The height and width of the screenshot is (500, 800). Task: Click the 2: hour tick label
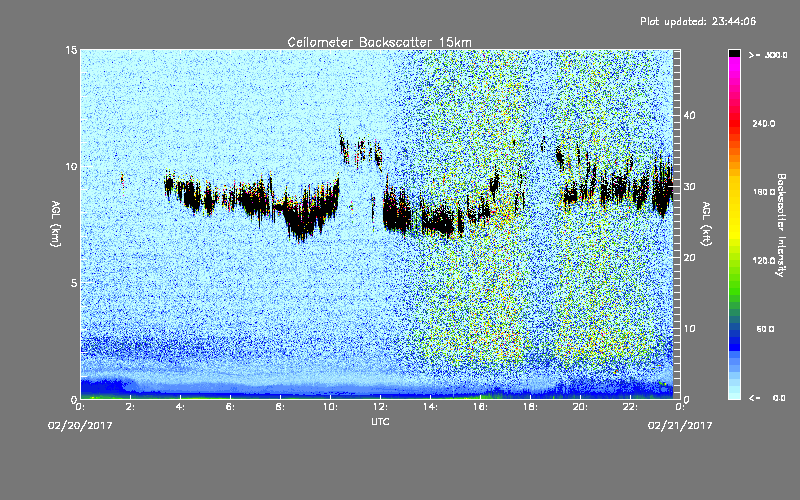[x=130, y=407]
